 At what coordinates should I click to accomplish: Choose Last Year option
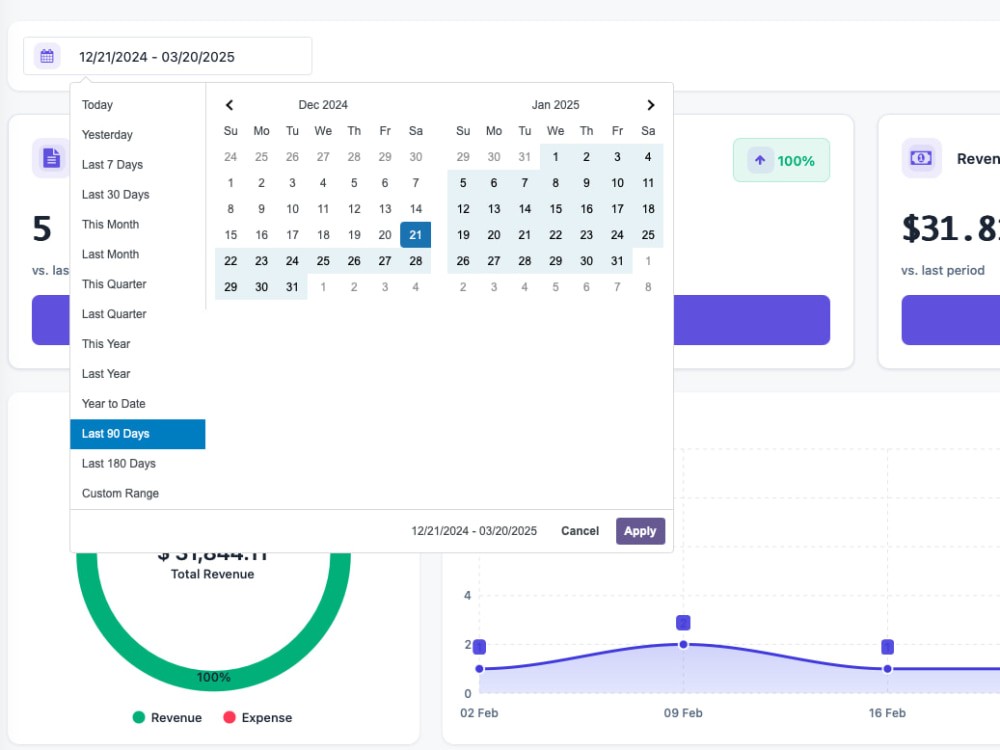(x=138, y=374)
